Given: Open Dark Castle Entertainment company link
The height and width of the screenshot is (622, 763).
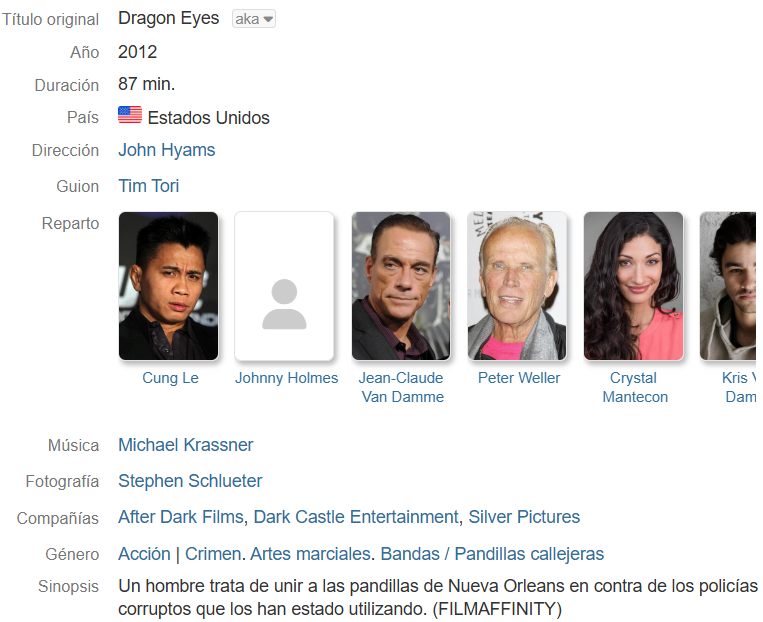Looking at the screenshot, I should [356, 517].
